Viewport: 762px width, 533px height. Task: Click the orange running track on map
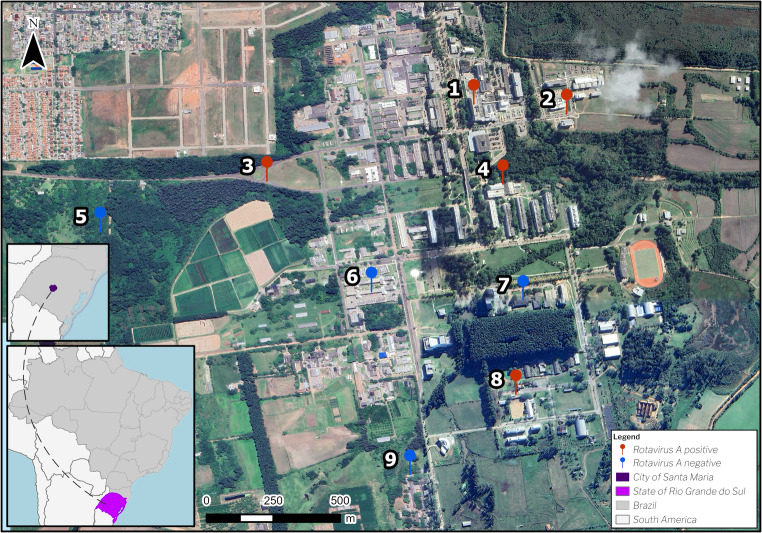point(646,264)
